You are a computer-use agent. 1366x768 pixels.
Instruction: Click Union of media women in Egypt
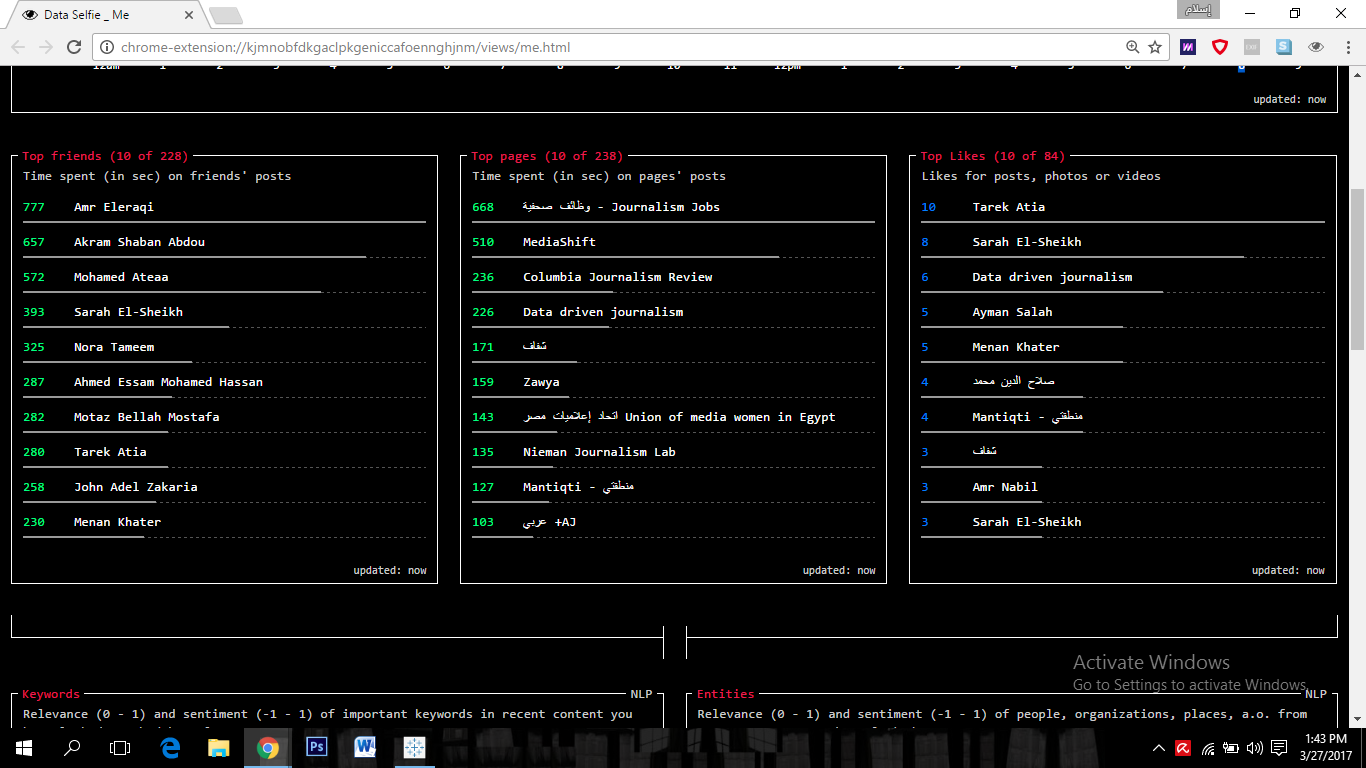point(679,417)
